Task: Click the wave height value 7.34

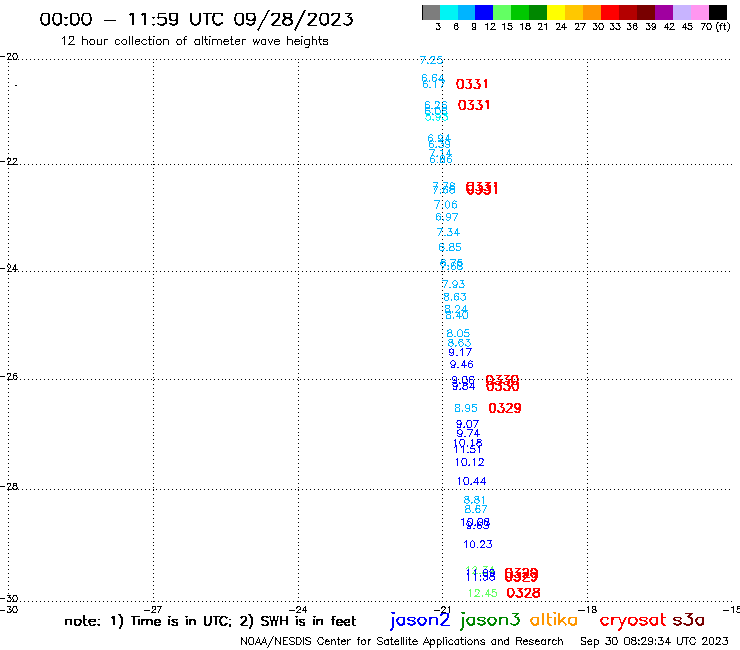Action: 448,232
